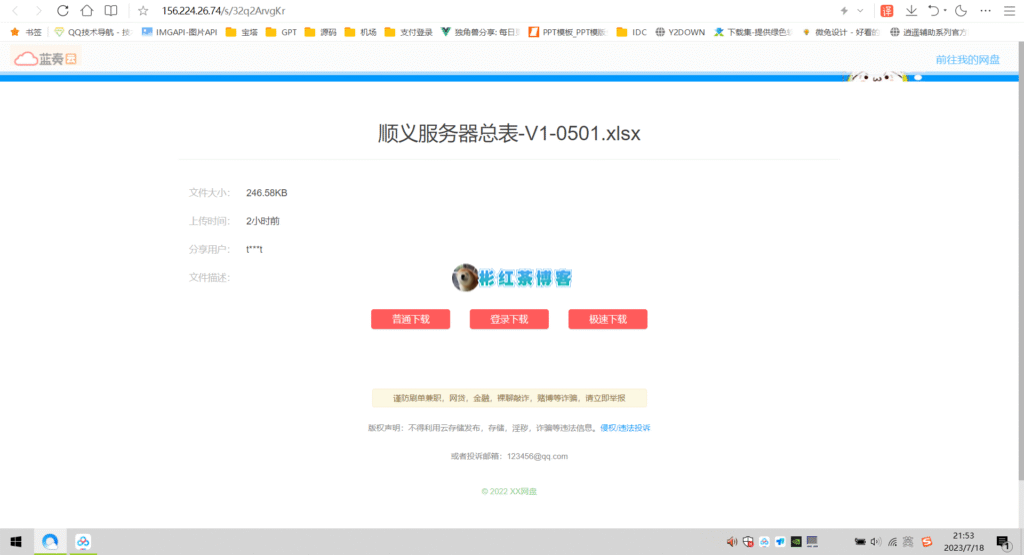Click the file size value 246.58KB

coord(266,193)
